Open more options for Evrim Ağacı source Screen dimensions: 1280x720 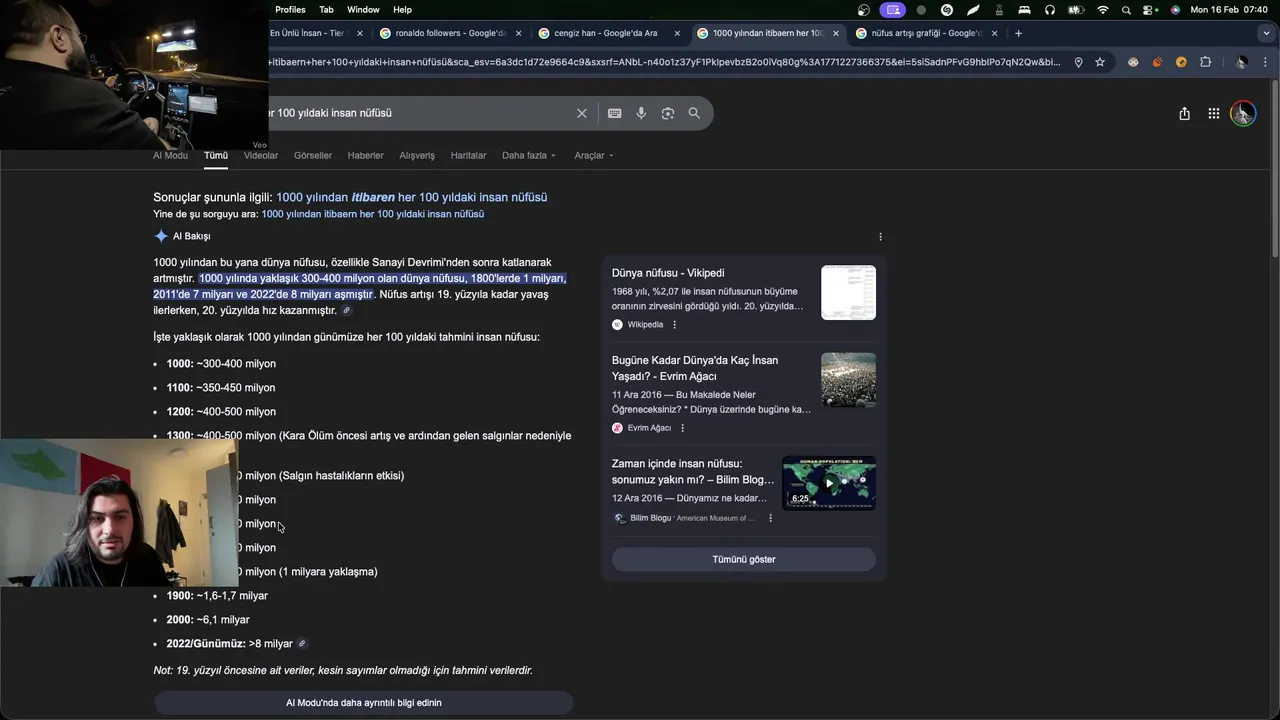click(683, 428)
